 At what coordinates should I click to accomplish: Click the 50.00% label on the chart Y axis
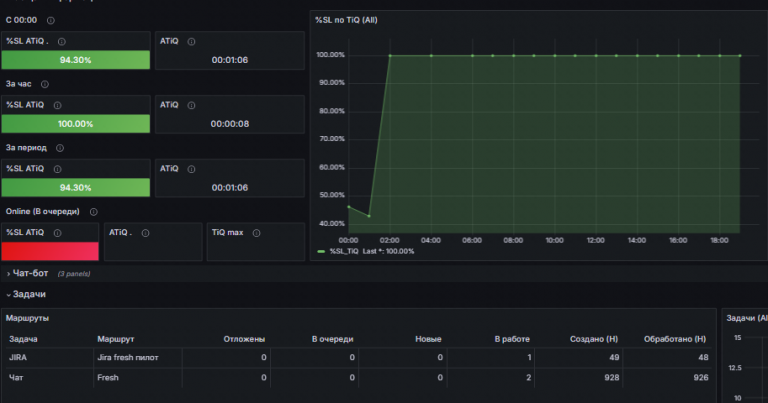click(x=332, y=195)
